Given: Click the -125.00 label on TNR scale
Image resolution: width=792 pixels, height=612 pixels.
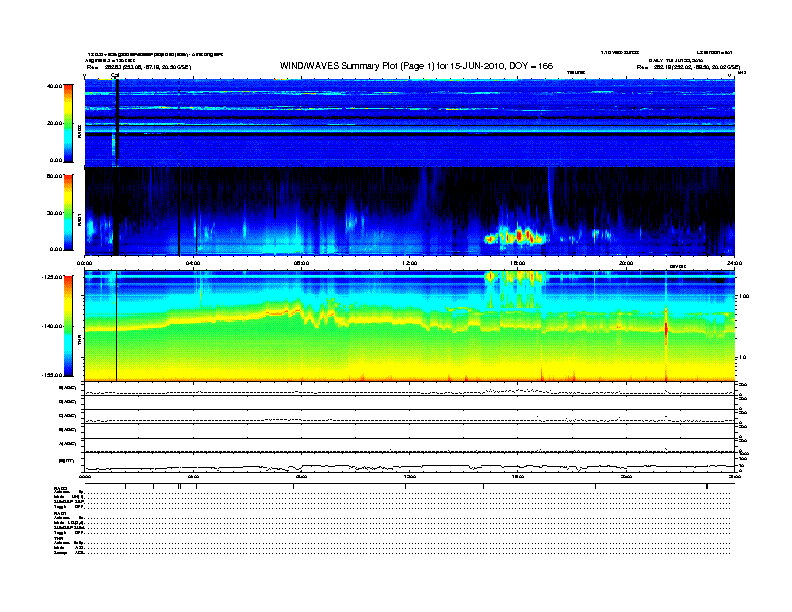Looking at the screenshot, I should point(53,277).
